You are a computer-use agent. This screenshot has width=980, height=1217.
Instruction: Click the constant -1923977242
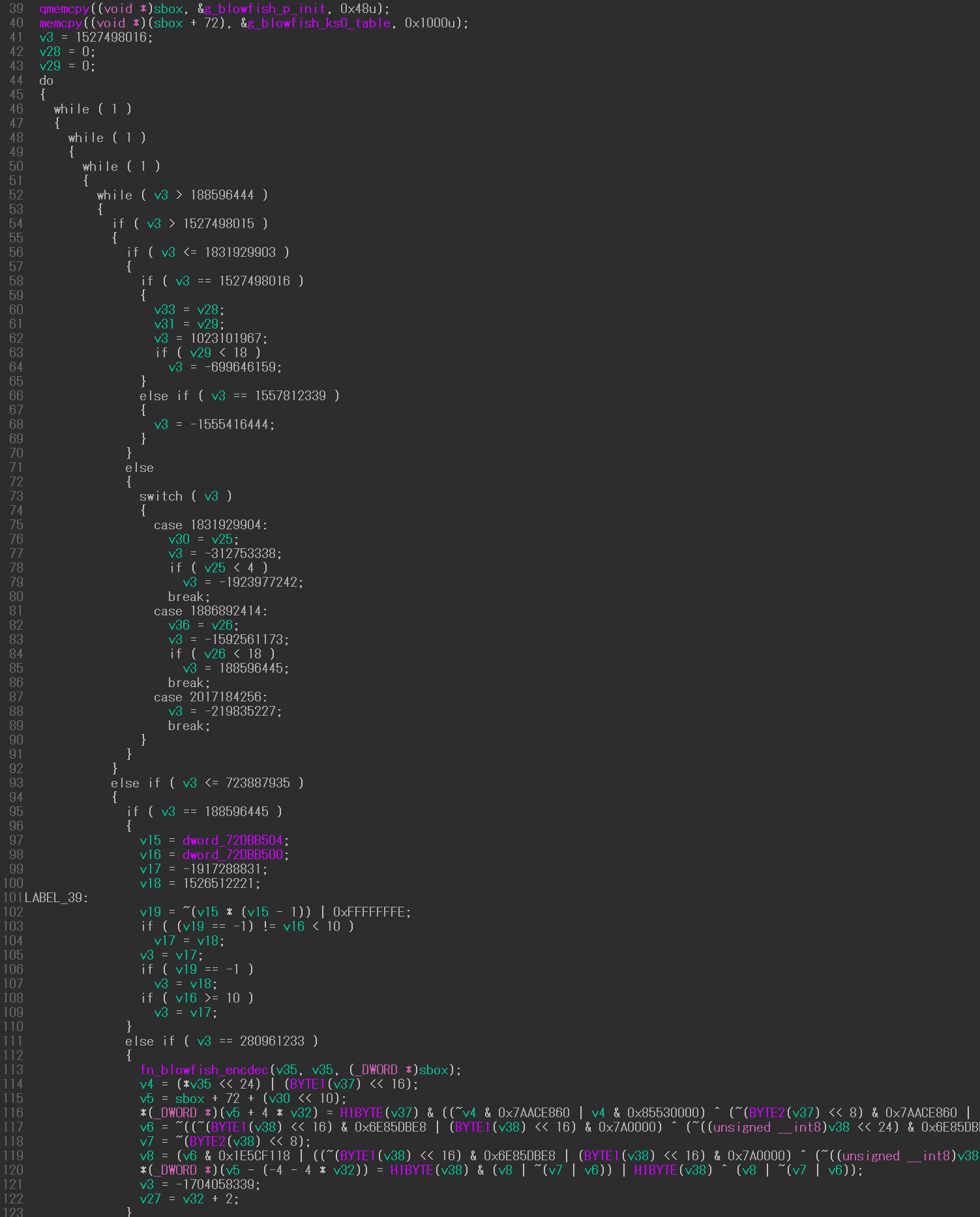point(258,582)
